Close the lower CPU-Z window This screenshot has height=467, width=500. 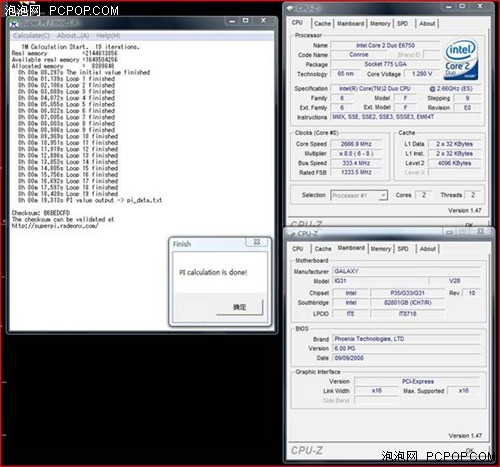[x=480, y=231]
